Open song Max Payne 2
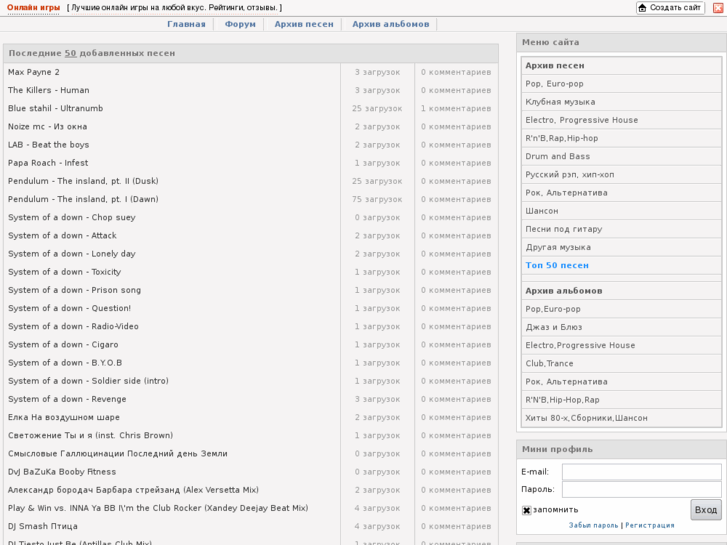Image resolution: width=727 pixels, height=545 pixels. 33,72
